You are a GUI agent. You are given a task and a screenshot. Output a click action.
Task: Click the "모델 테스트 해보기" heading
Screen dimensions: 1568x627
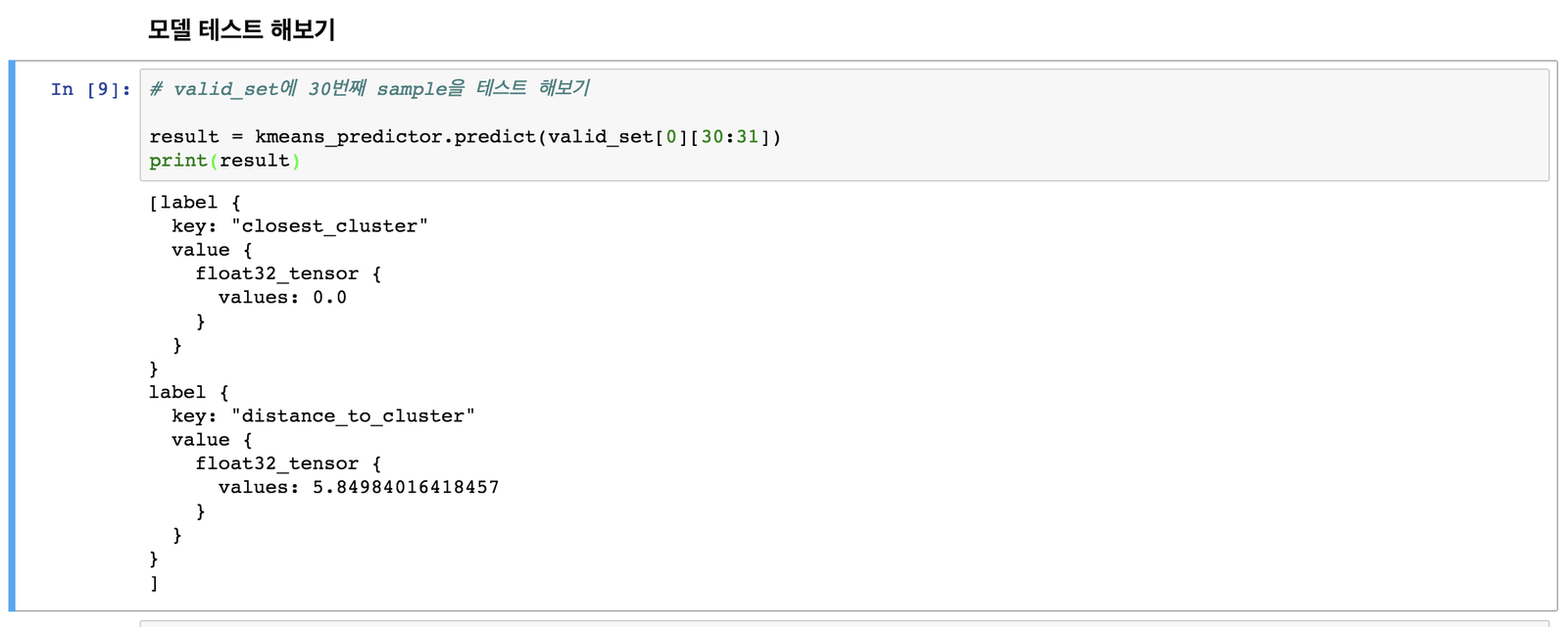241,30
